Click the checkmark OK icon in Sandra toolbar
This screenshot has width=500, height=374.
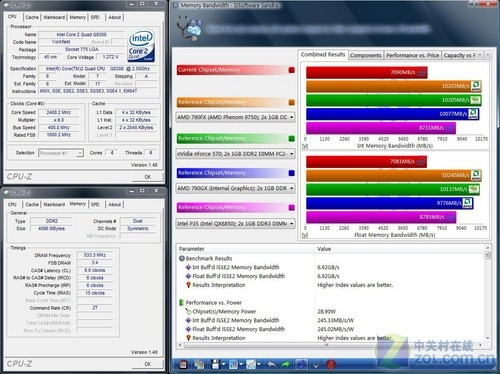(316, 365)
